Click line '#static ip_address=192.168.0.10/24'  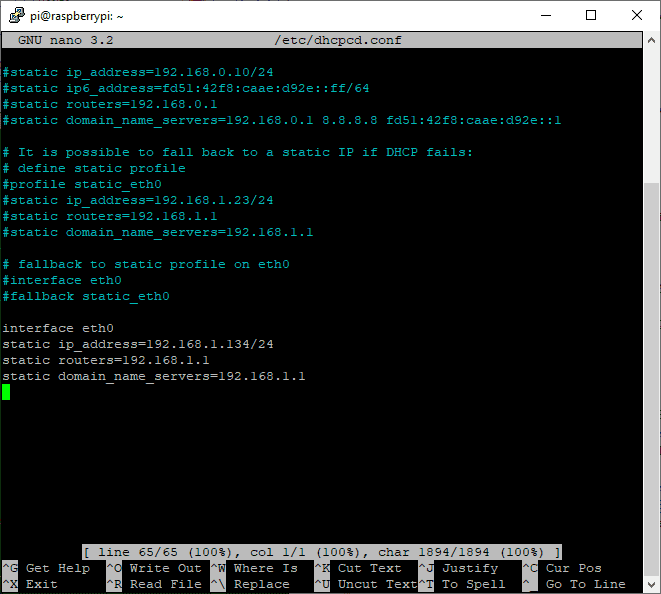[138, 73]
